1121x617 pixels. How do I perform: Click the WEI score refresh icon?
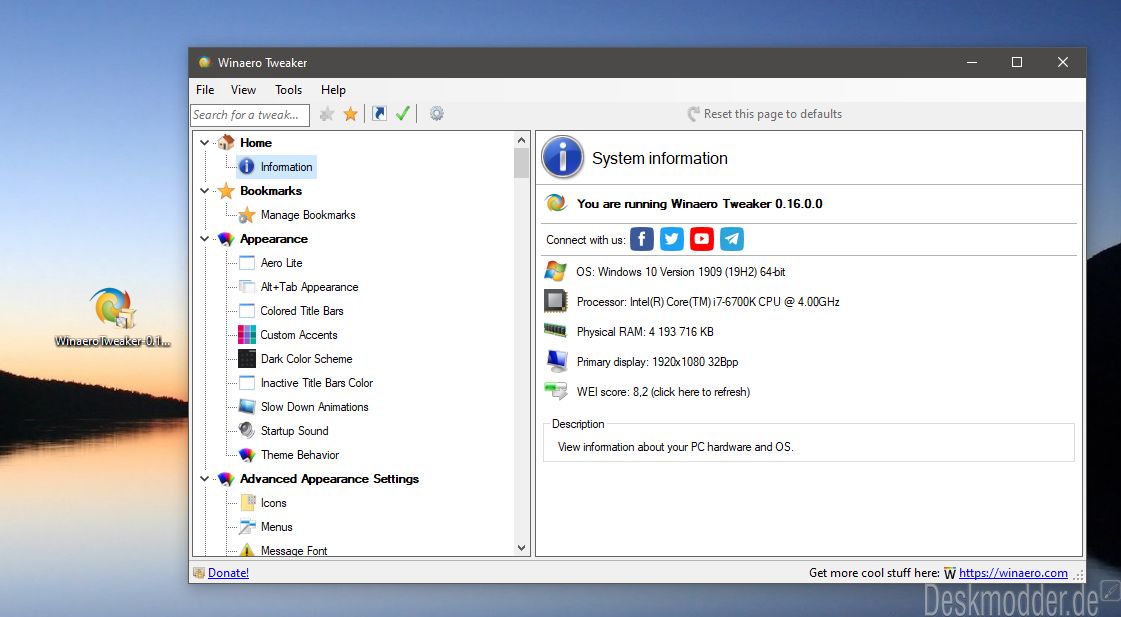(x=555, y=391)
